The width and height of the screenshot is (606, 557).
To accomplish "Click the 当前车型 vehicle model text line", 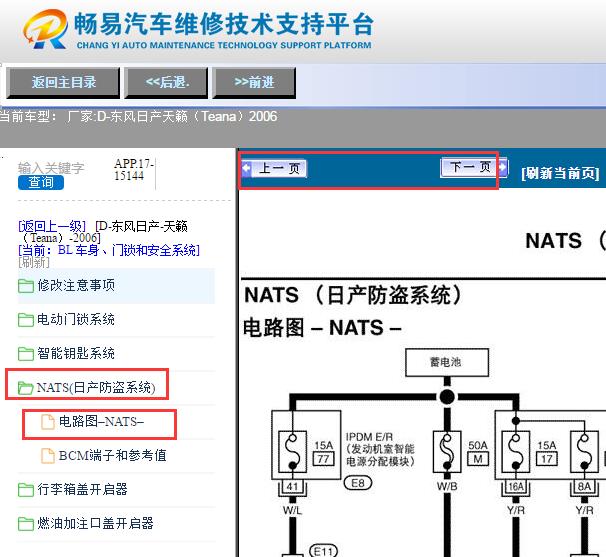I will pos(138,117).
